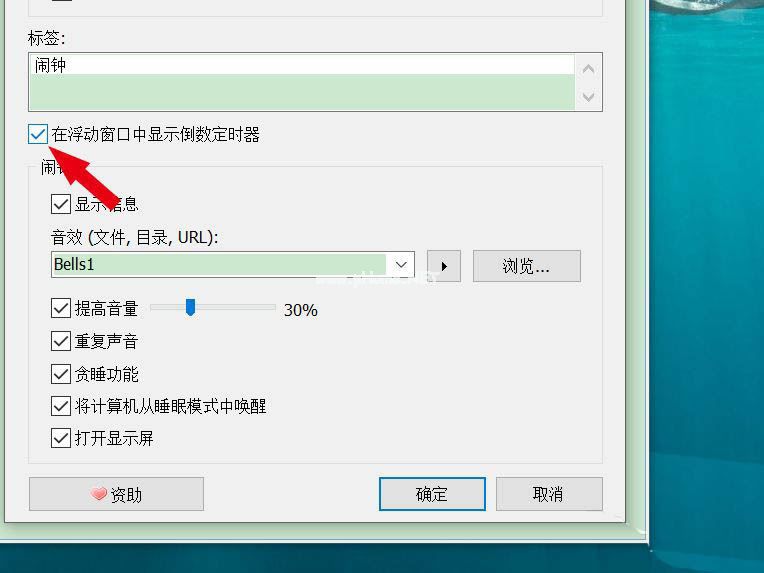This screenshot has width=764, height=573.
Task: Uncheck the 贪睡功能 snooze option
Action: pos(61,374)
